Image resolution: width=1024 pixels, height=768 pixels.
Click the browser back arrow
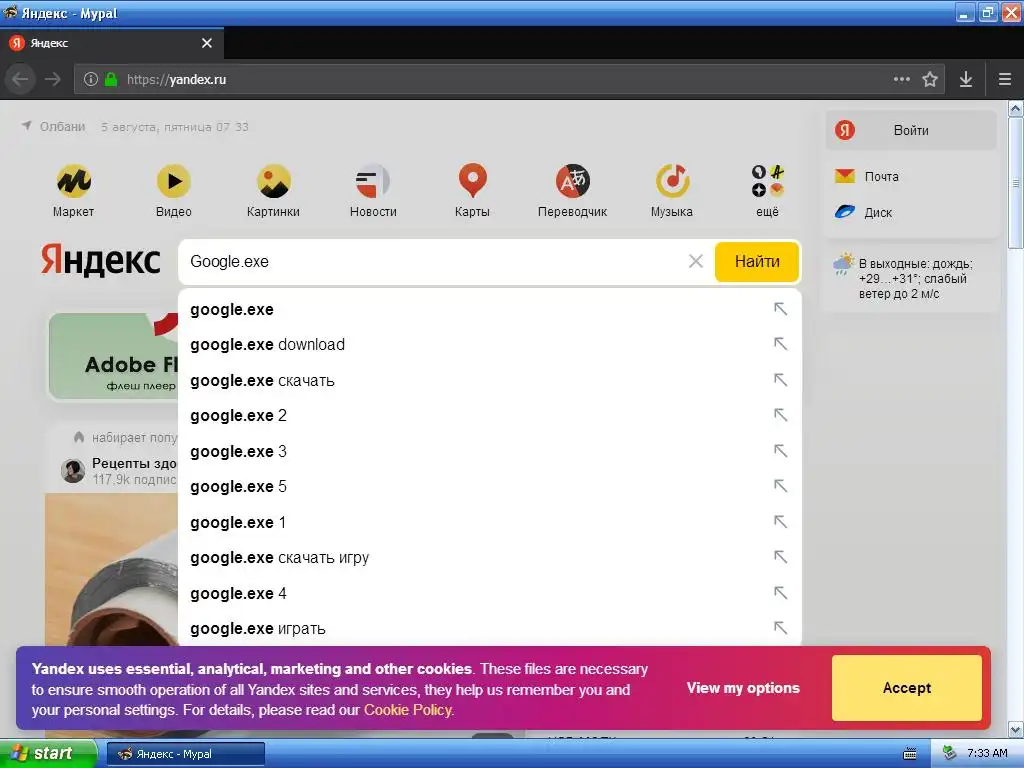(20, 80)
